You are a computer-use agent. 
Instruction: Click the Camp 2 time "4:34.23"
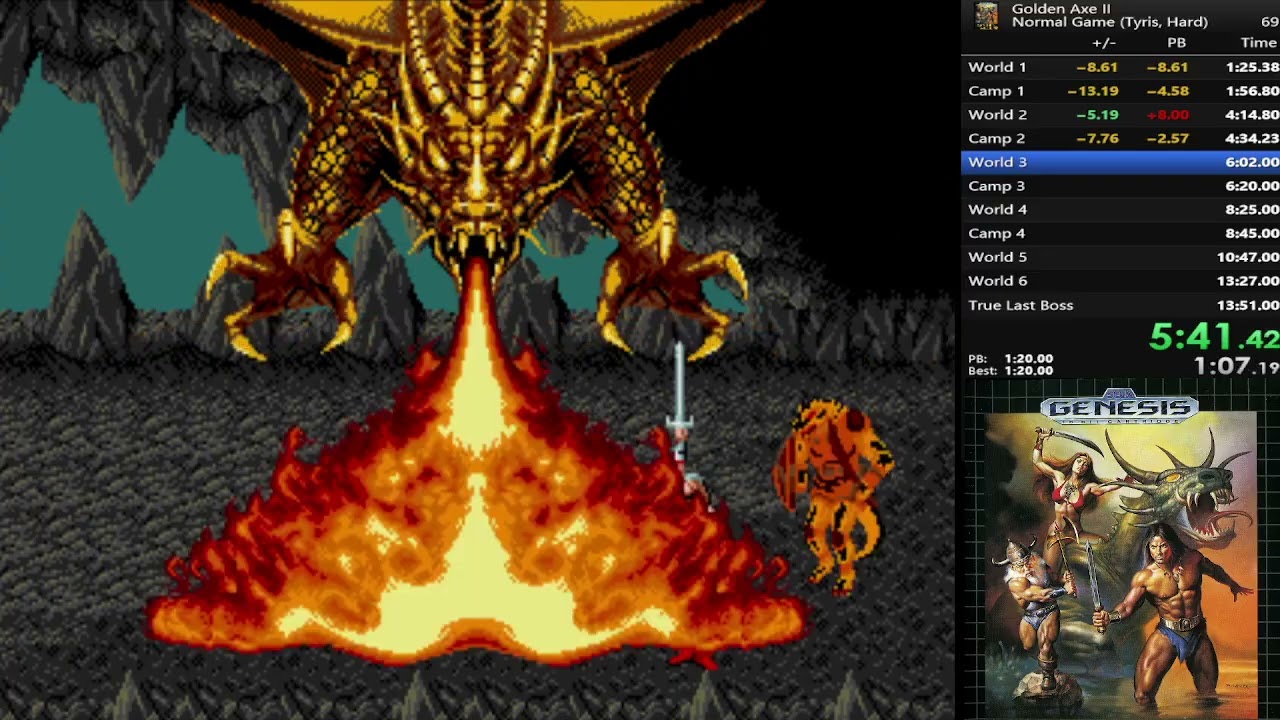pyautogui.click(x=1252, y=139)
